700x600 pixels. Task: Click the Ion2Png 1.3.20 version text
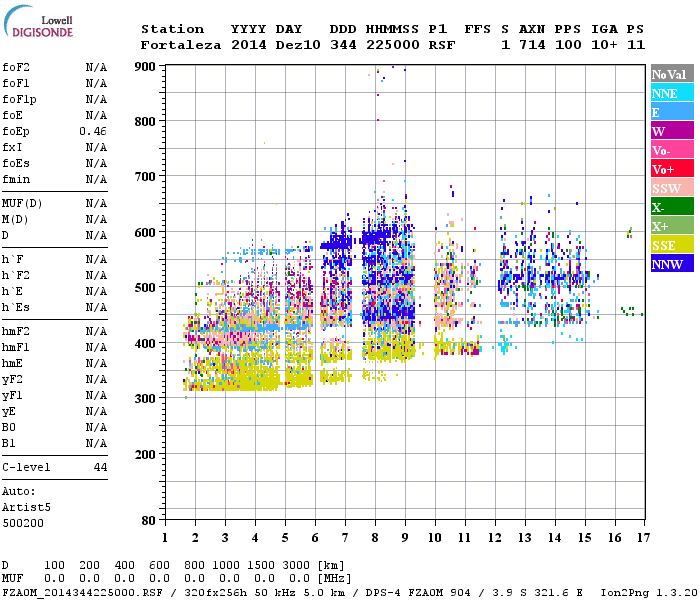pyautogui.click(x=649, y=593)
